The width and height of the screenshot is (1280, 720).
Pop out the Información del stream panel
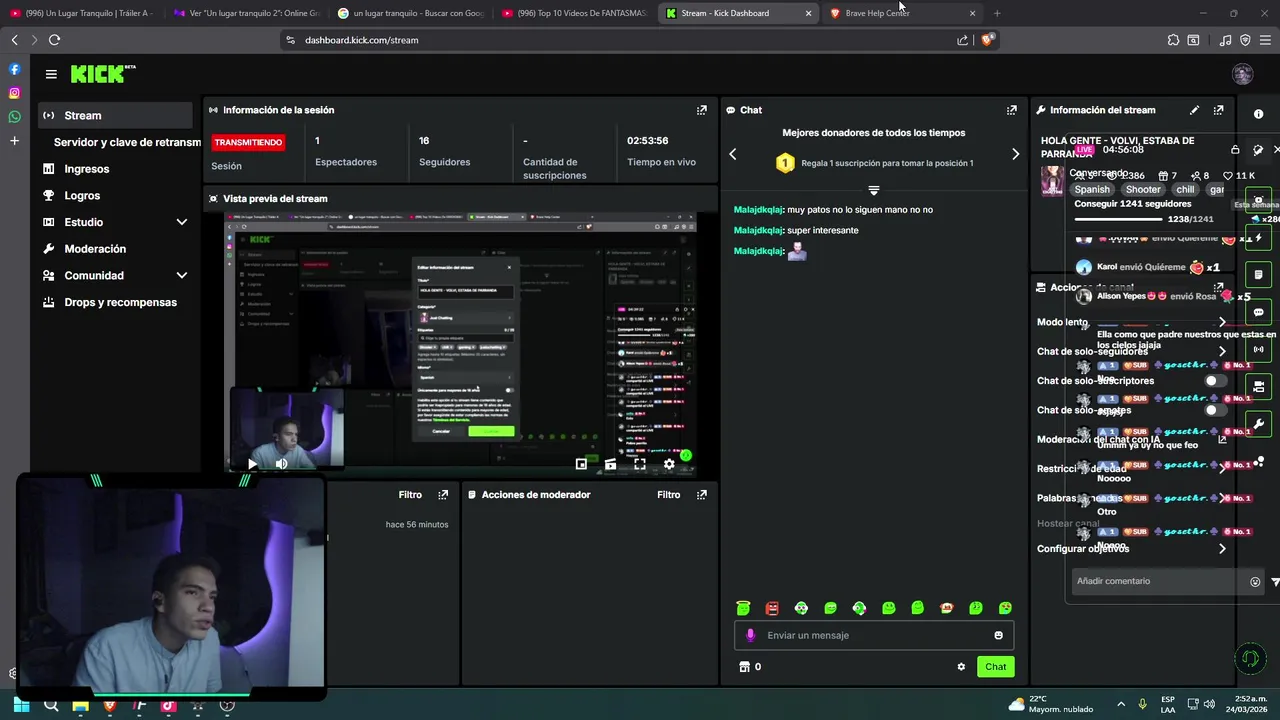tap(1218, 110)
